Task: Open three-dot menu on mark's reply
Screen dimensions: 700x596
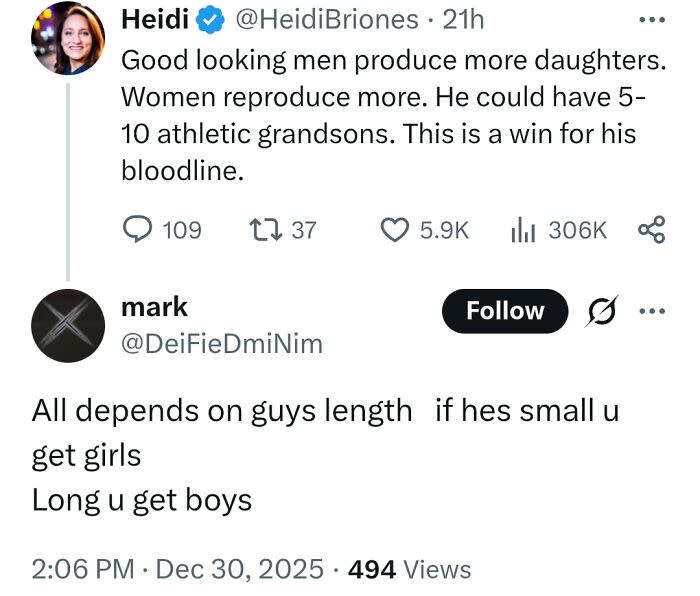Action: 651,310
